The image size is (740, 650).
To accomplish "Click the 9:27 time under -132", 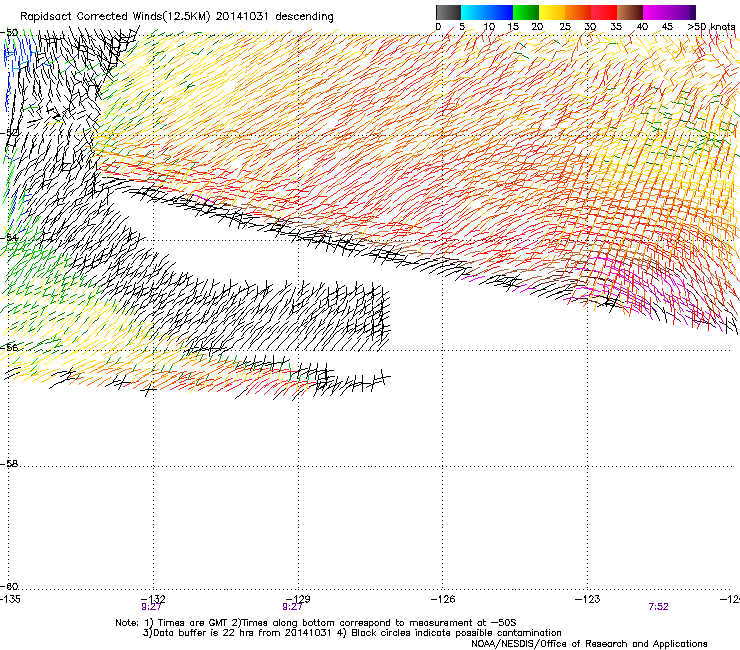I will click(151, 607).
